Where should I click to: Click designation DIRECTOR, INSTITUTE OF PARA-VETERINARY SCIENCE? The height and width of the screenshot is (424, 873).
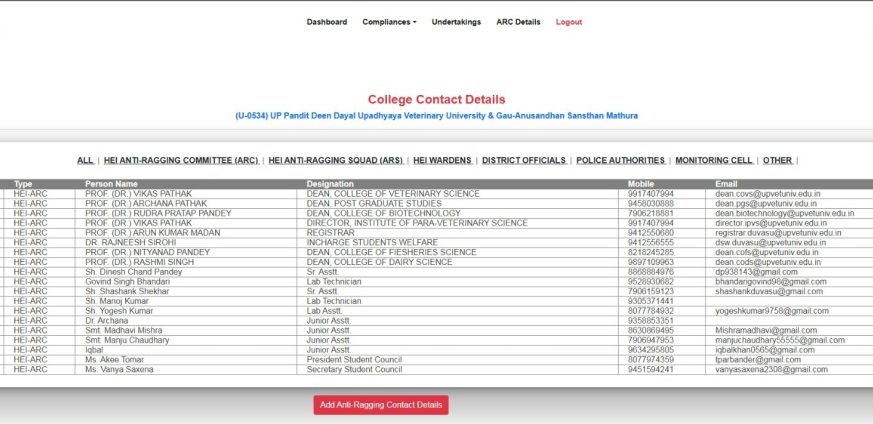click(417, 223)
